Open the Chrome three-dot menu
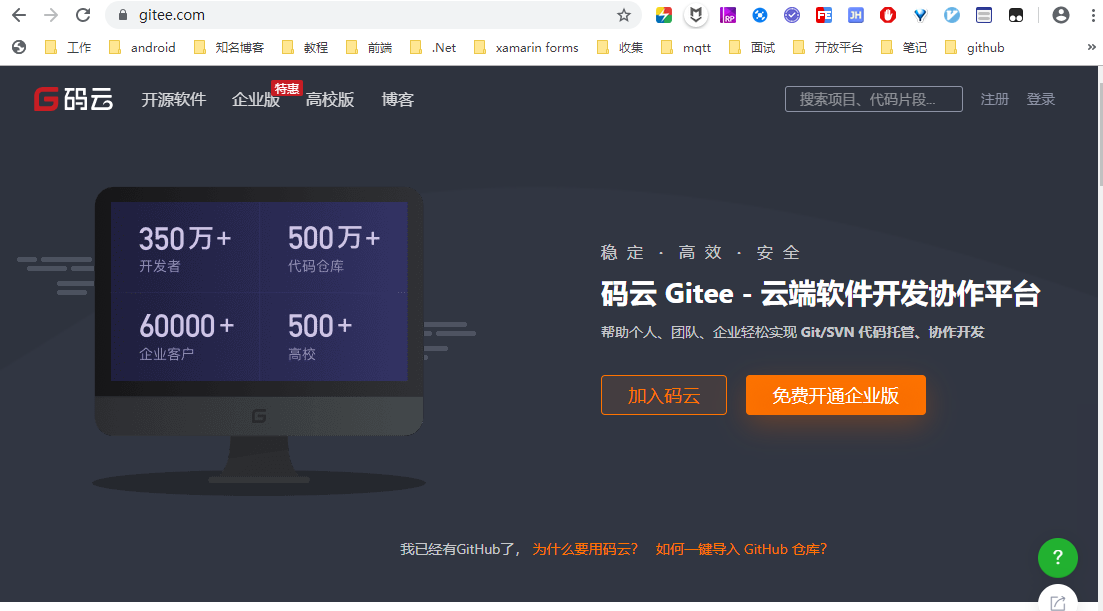This screenshot has width=1103, height=611. [x=1092, y=15]
